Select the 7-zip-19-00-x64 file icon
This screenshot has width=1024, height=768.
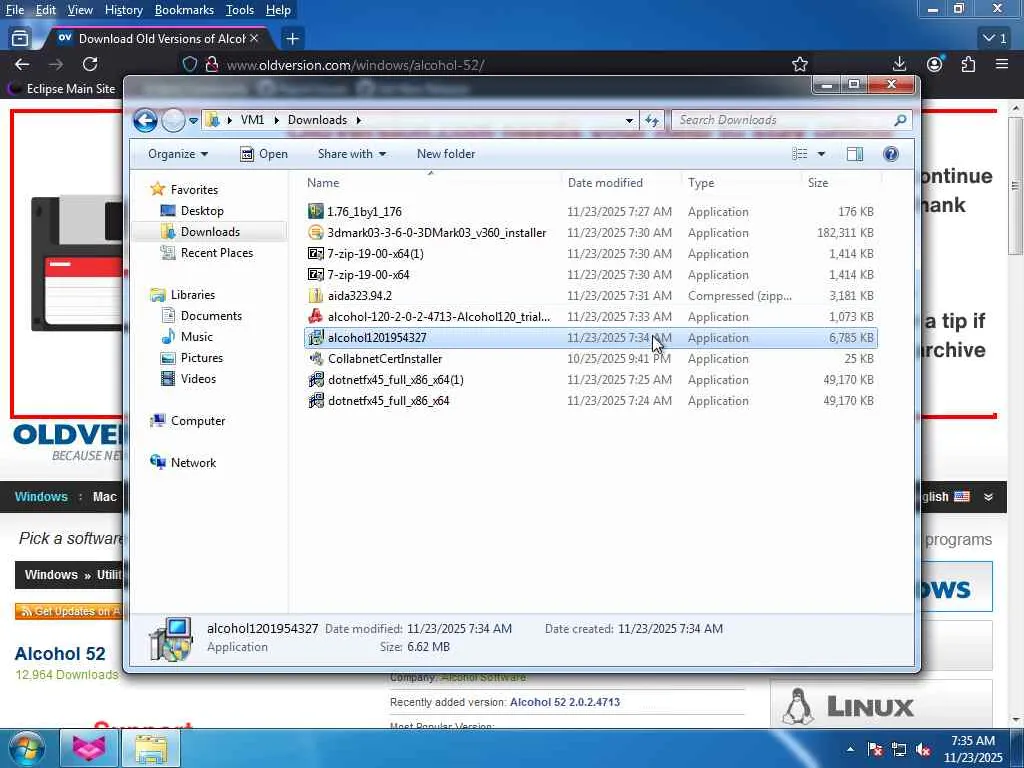pyautogui.click(x=315, y=274)
